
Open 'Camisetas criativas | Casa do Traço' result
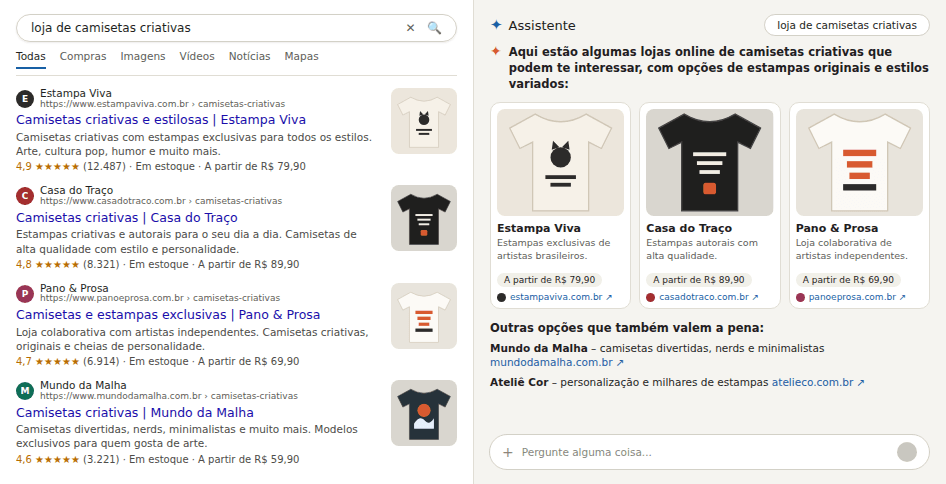click(x=127, y=217)
